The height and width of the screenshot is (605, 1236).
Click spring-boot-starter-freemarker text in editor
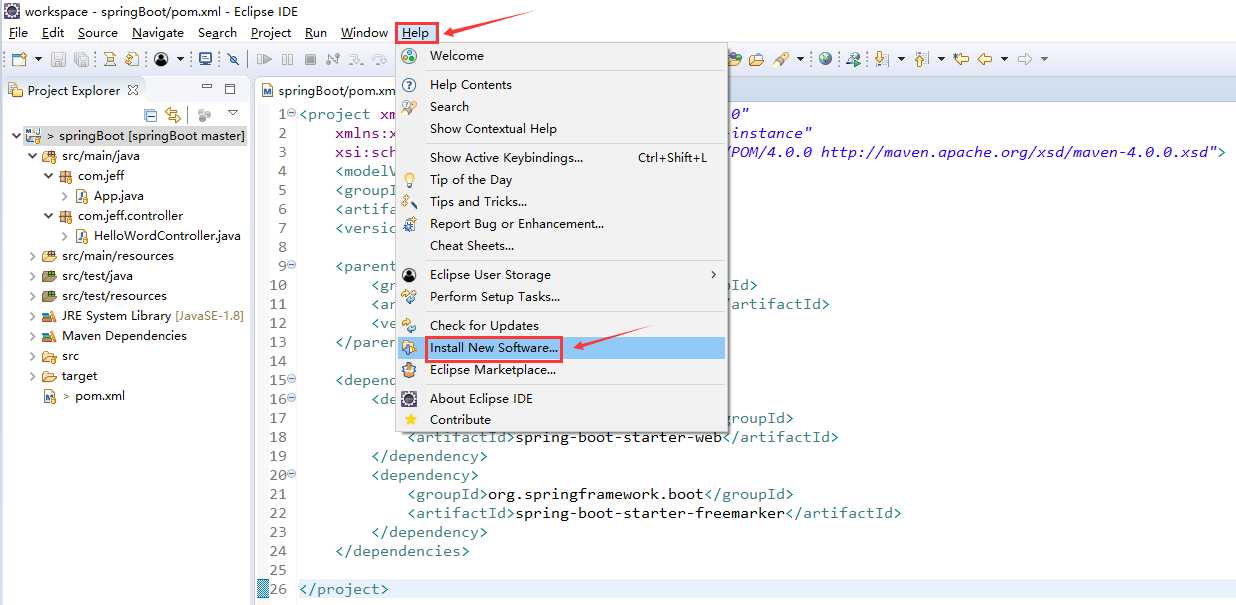[650, 513]
